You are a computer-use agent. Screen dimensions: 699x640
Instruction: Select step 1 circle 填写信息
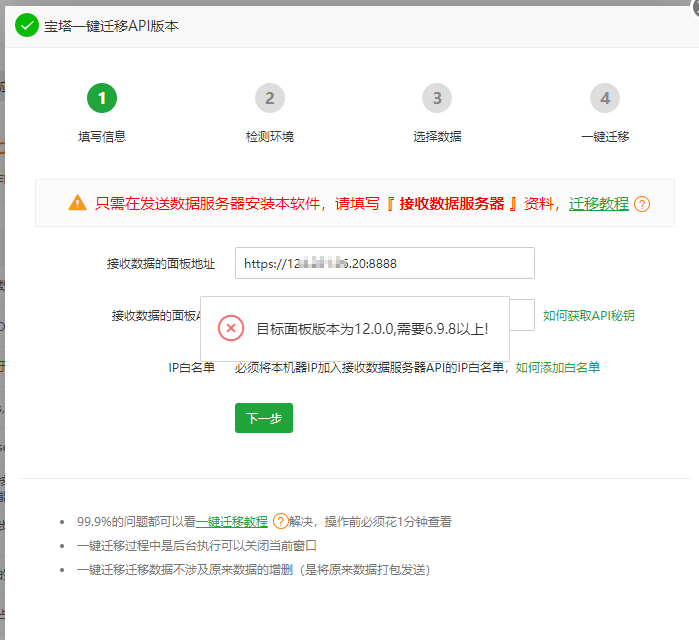[102, 98]
